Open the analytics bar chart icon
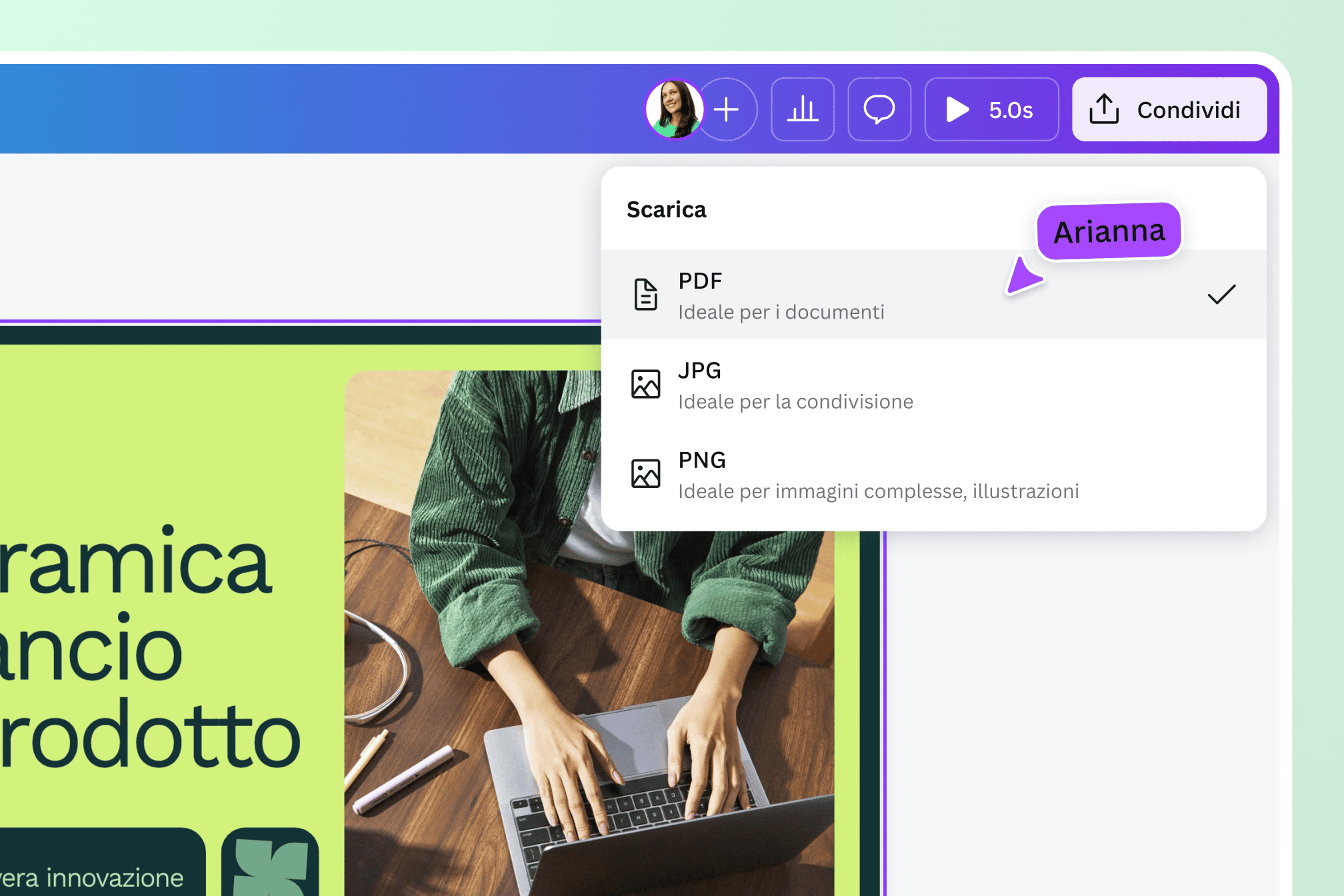 click(x=803, y=109)
